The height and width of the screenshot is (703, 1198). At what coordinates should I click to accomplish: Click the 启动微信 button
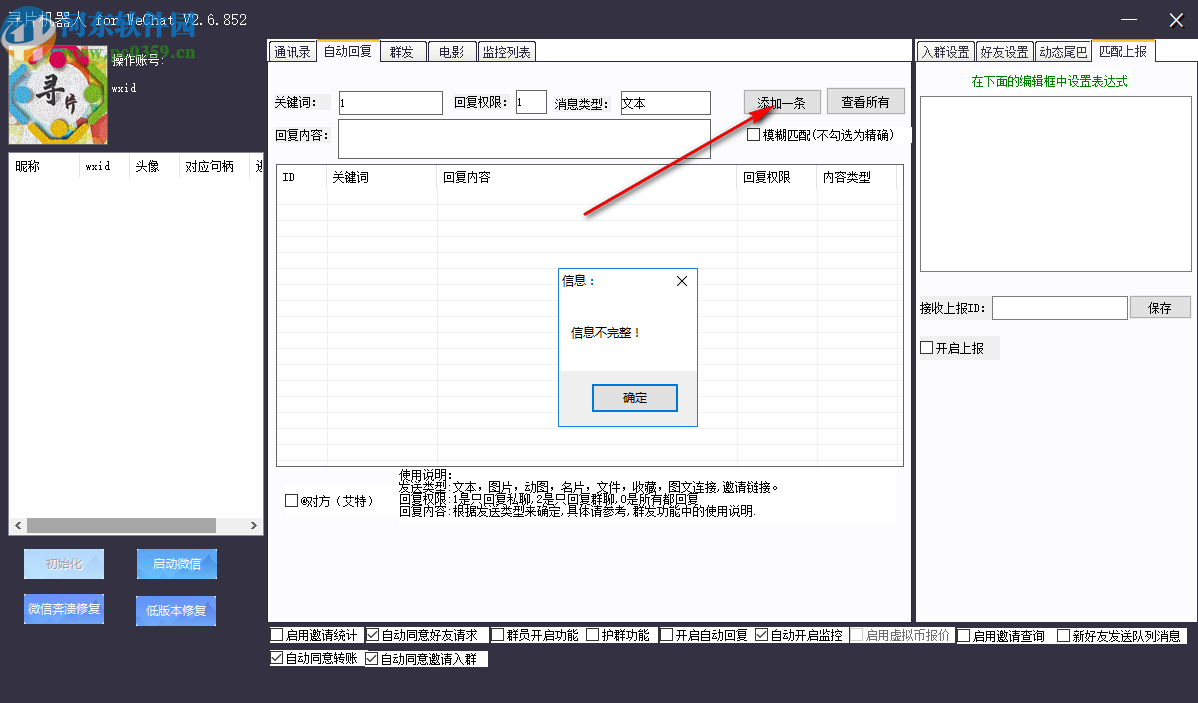[176, 563]
